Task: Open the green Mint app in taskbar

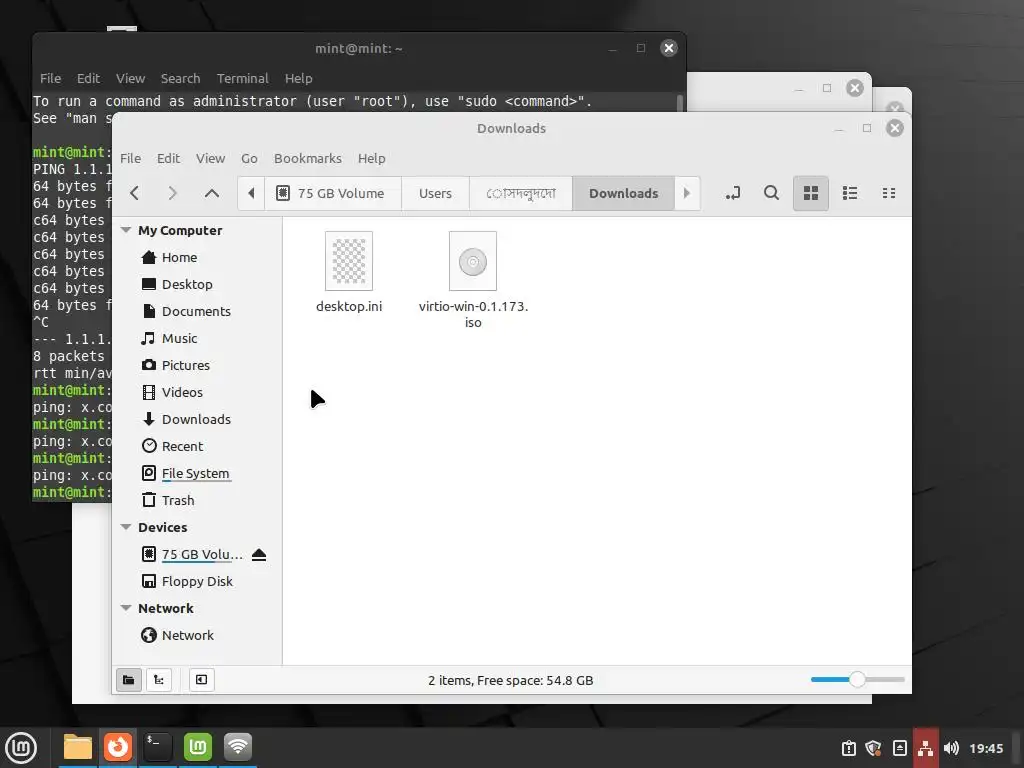Action: (198, 748)
